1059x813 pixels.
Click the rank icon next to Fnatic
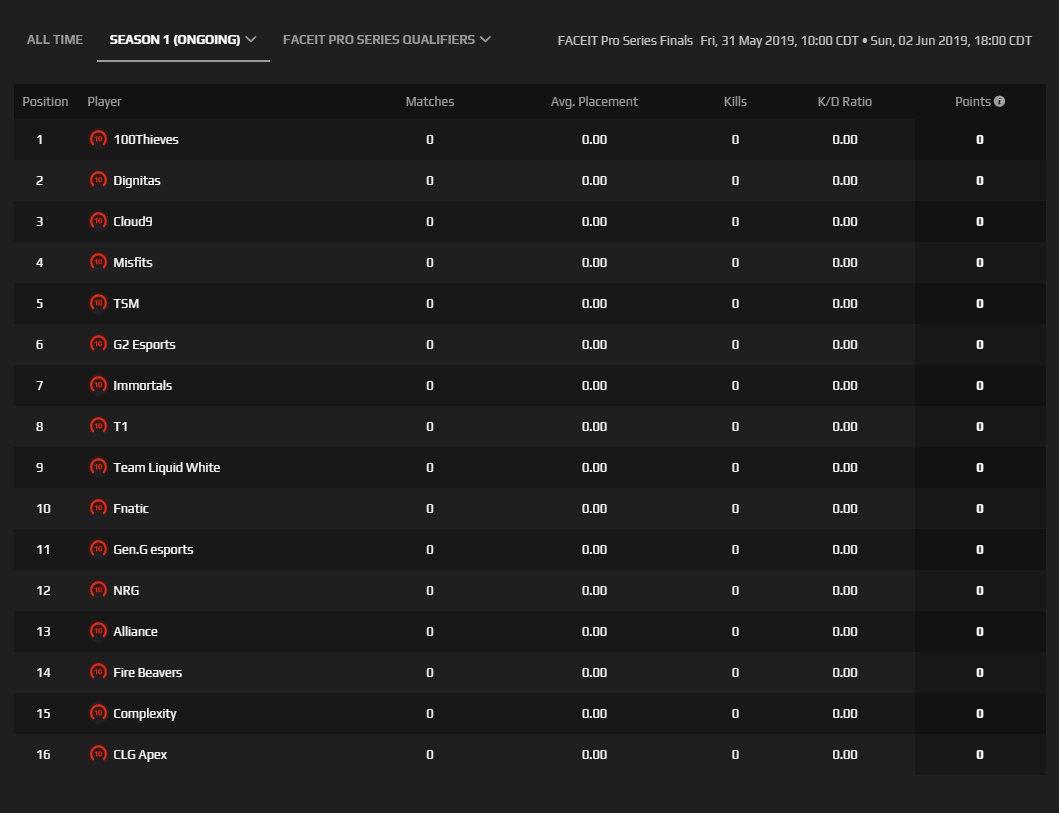[98, 508]
